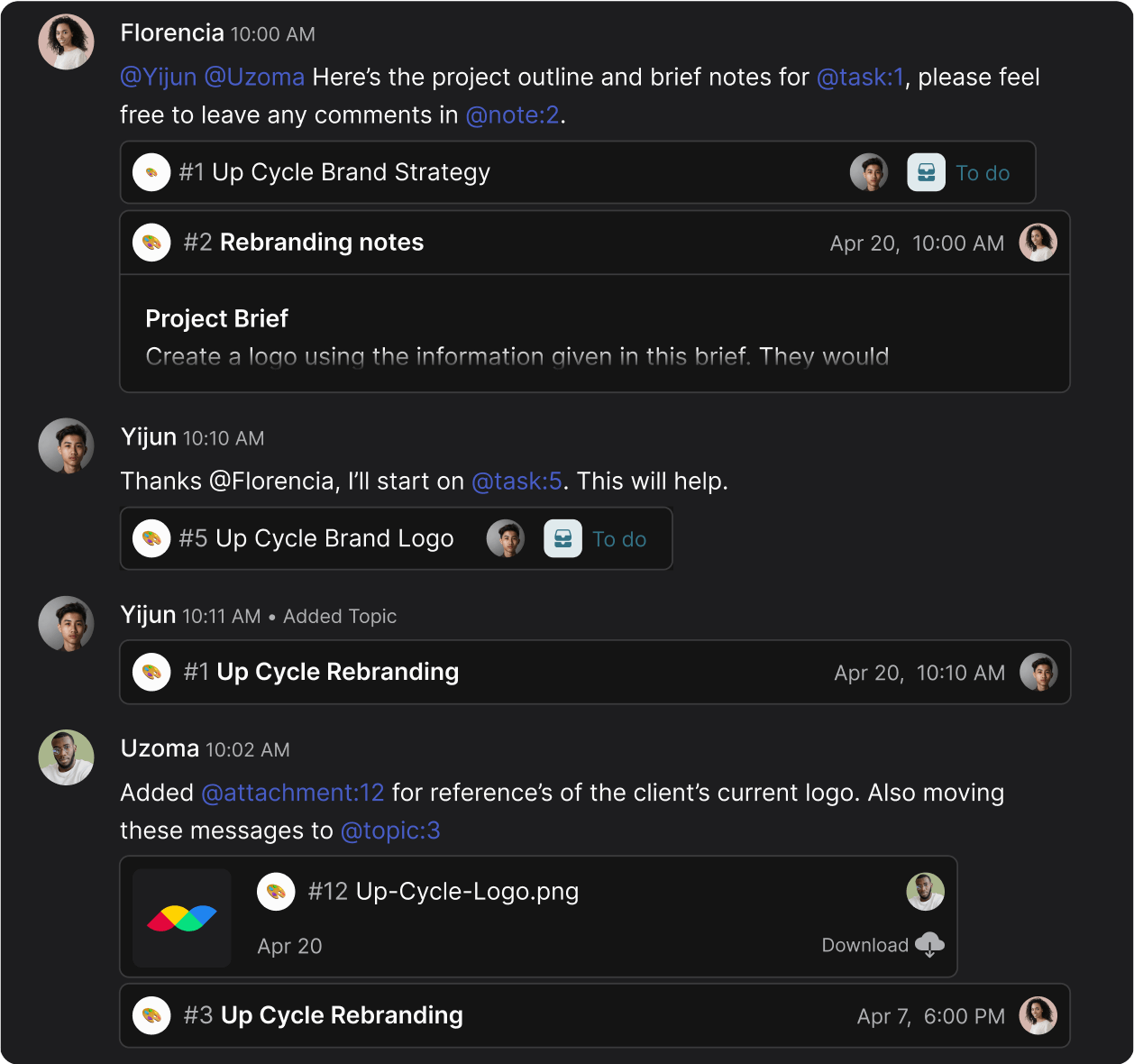Click the Up-Cycle-Logo.png image thumbnail
The image size is (1134, 1064).
[181, 917]
